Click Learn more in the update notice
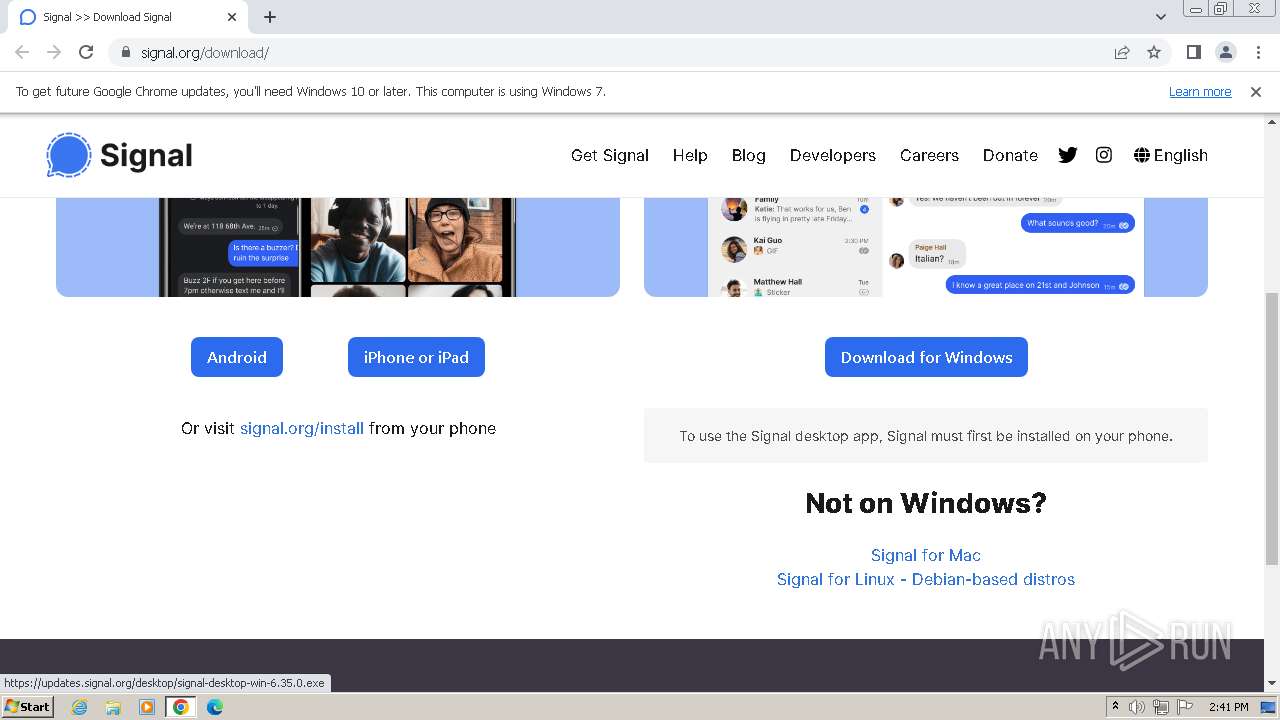Screen dimensions: 1280x720 pos(1200,91)
